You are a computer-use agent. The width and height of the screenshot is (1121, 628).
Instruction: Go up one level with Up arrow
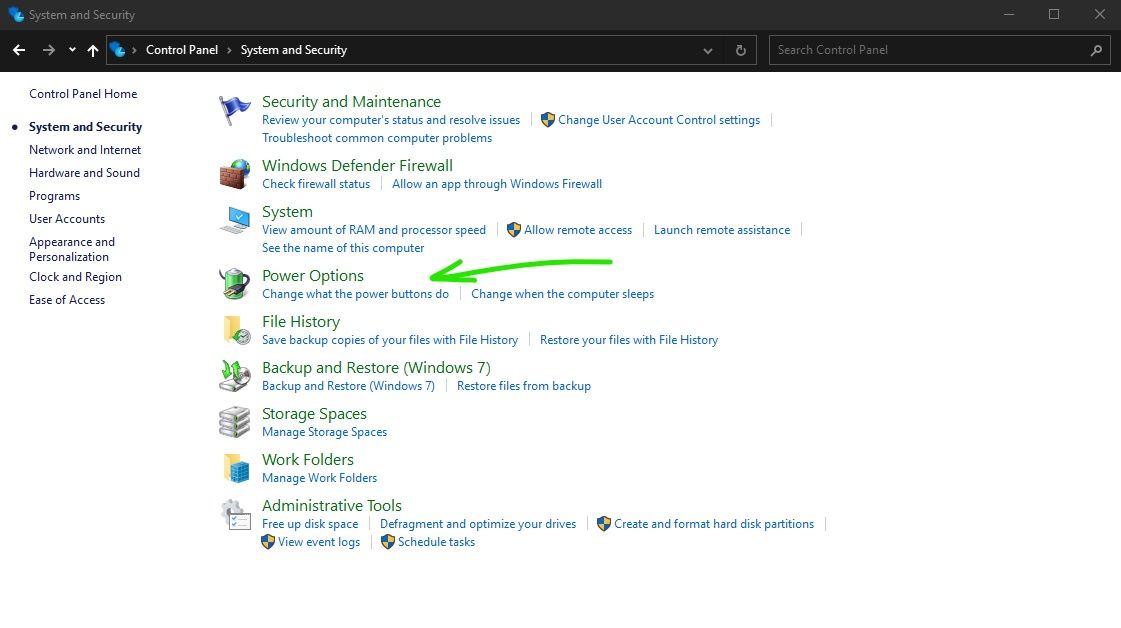click(93, 50)
